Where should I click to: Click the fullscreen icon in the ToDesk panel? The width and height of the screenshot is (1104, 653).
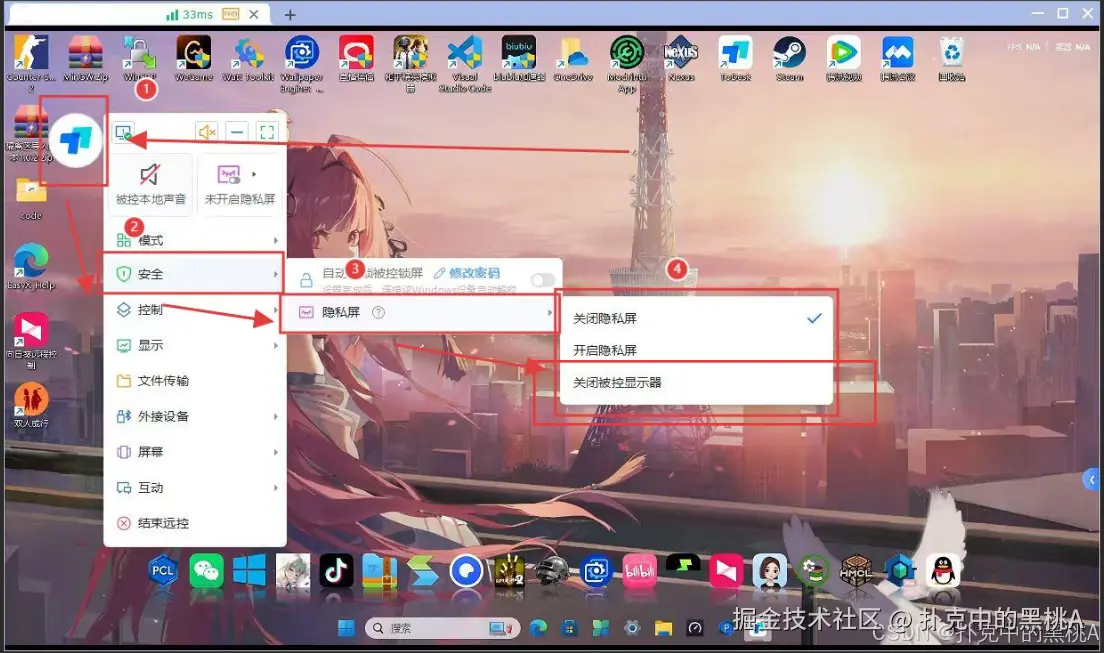(267, 132)
